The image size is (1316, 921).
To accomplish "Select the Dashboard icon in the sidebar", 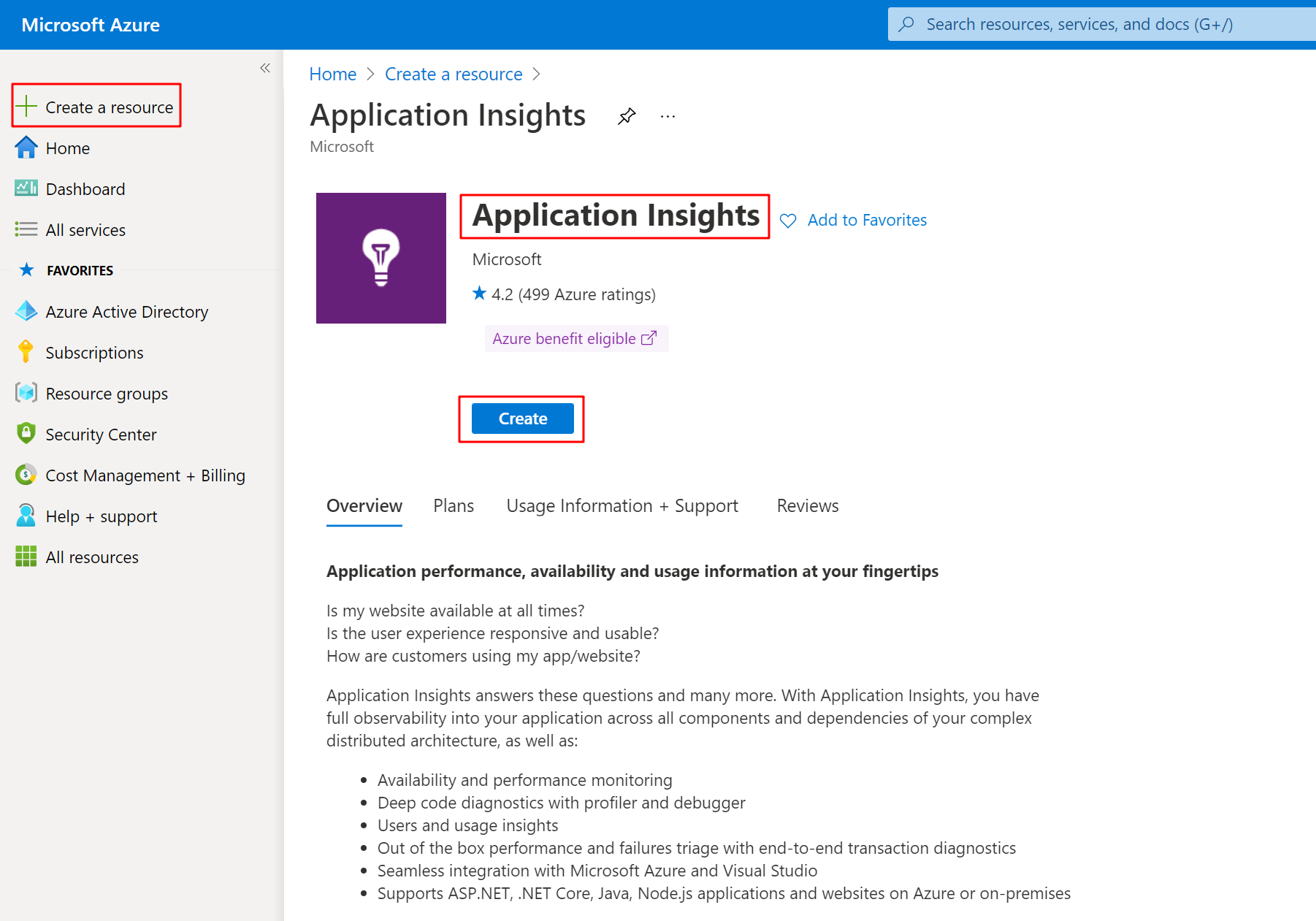I will click(26, 188).
